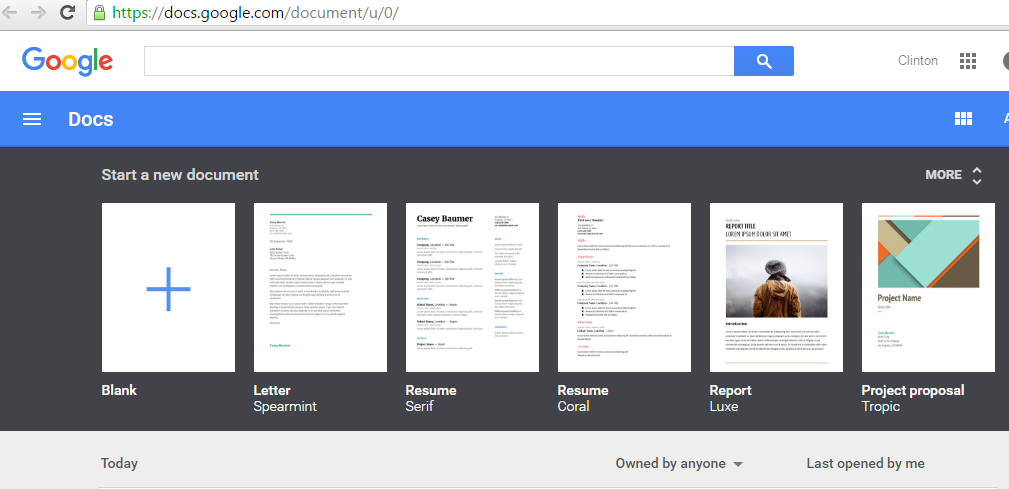Click the Google search input field

pyautogui.click(x=439, y=61)
